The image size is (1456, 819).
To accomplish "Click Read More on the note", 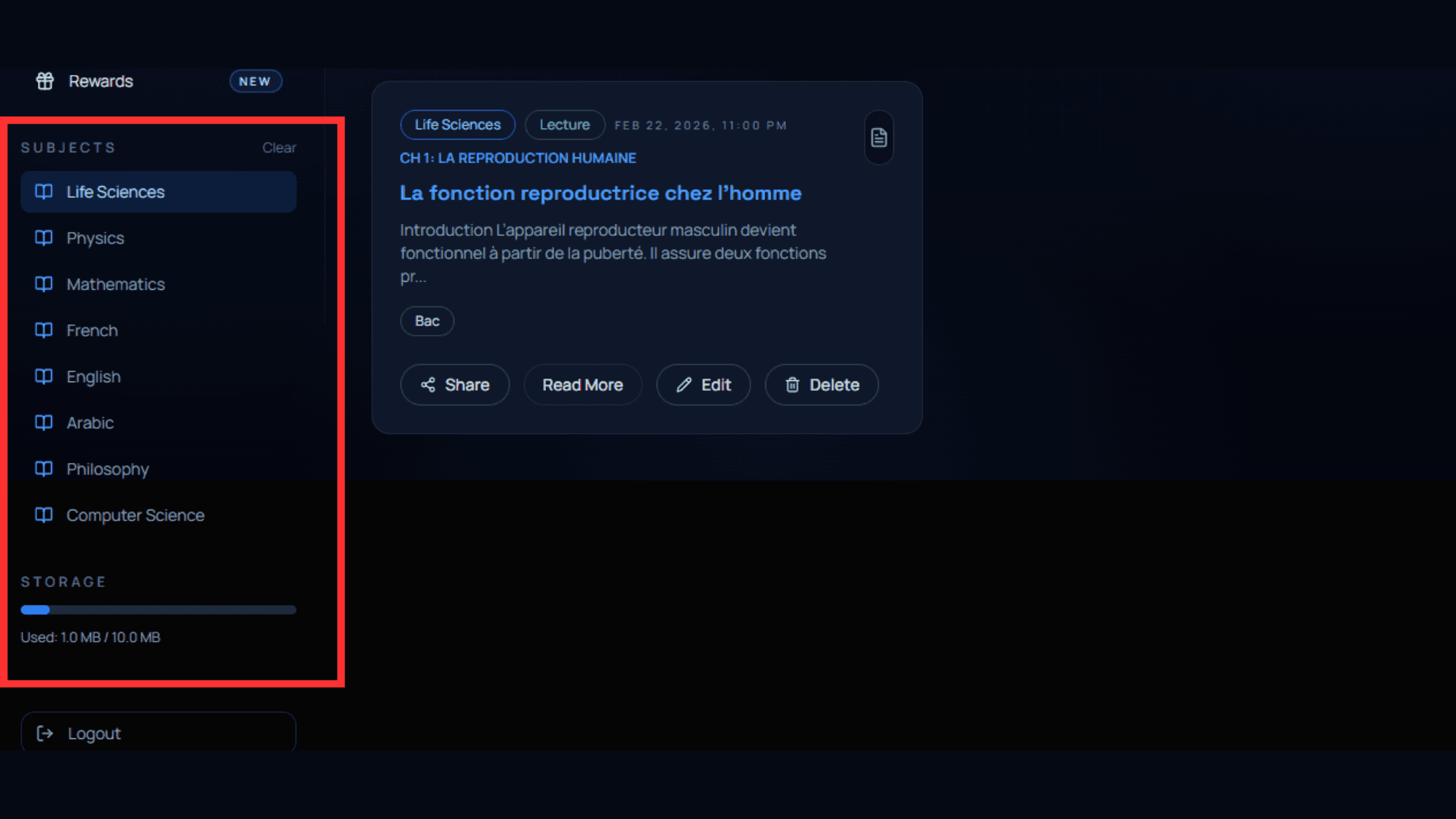I will (x=582, y=384).
